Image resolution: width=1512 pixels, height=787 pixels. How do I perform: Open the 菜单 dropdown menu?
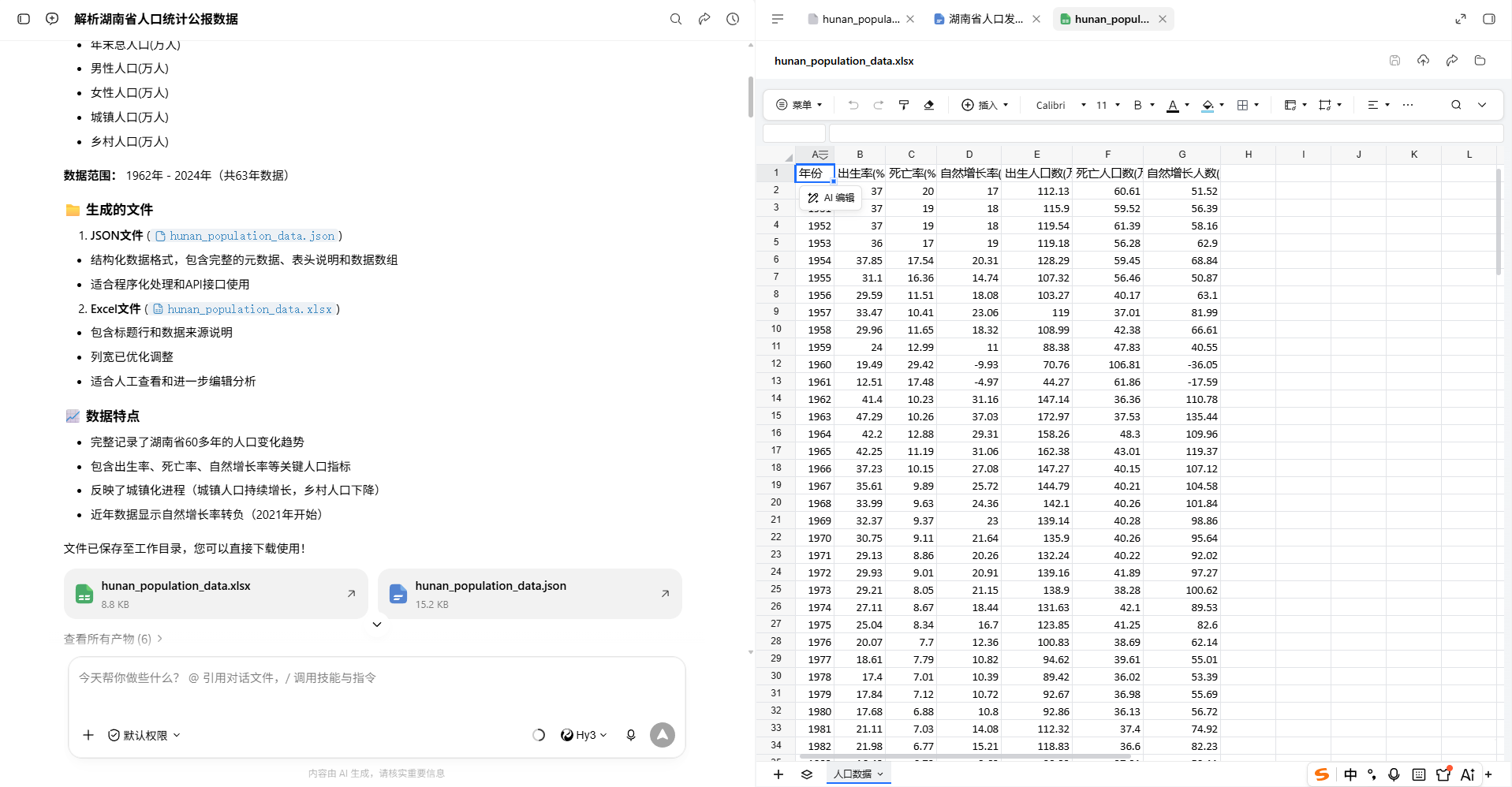[x=800, y=105]
